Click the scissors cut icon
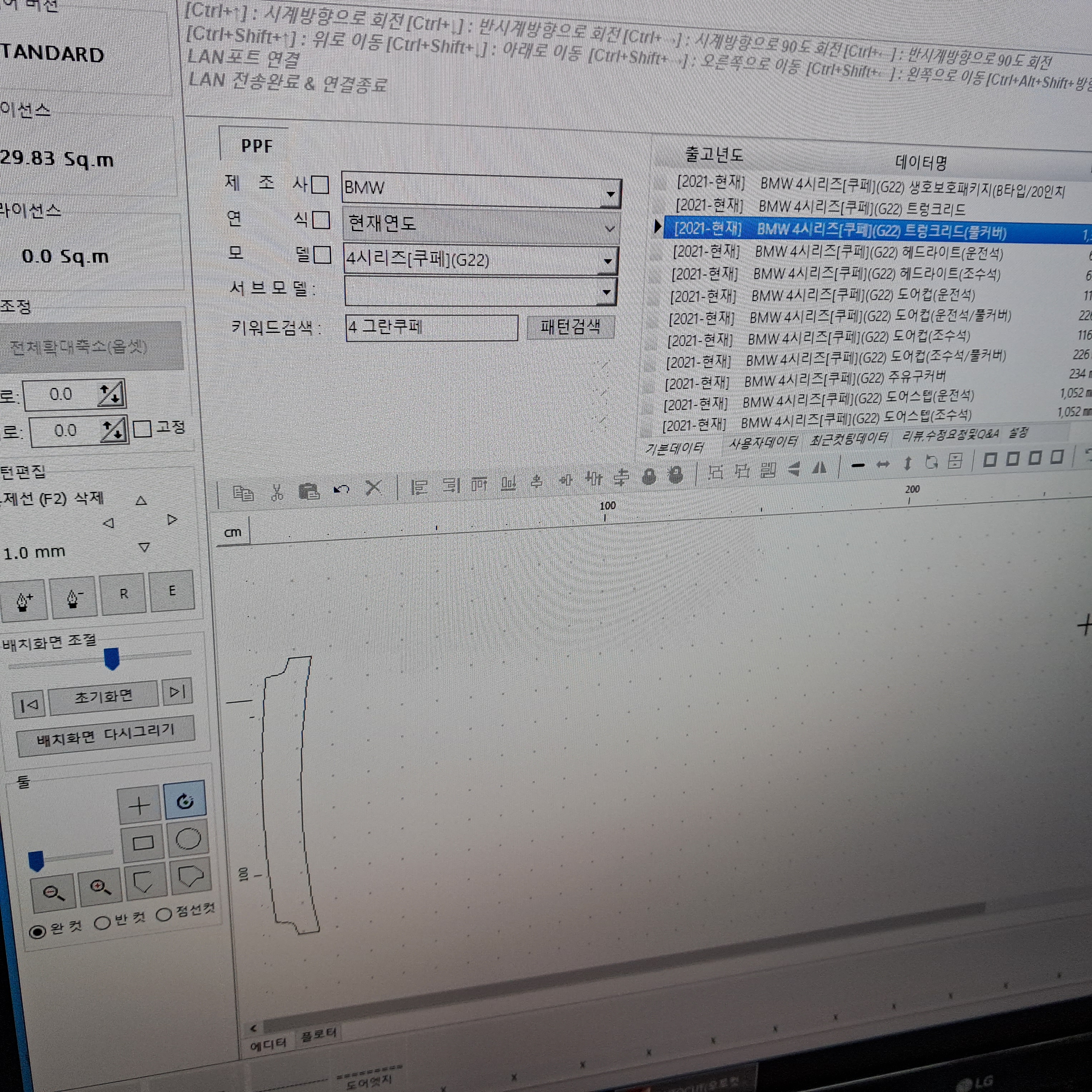 [x=277, y=493]
